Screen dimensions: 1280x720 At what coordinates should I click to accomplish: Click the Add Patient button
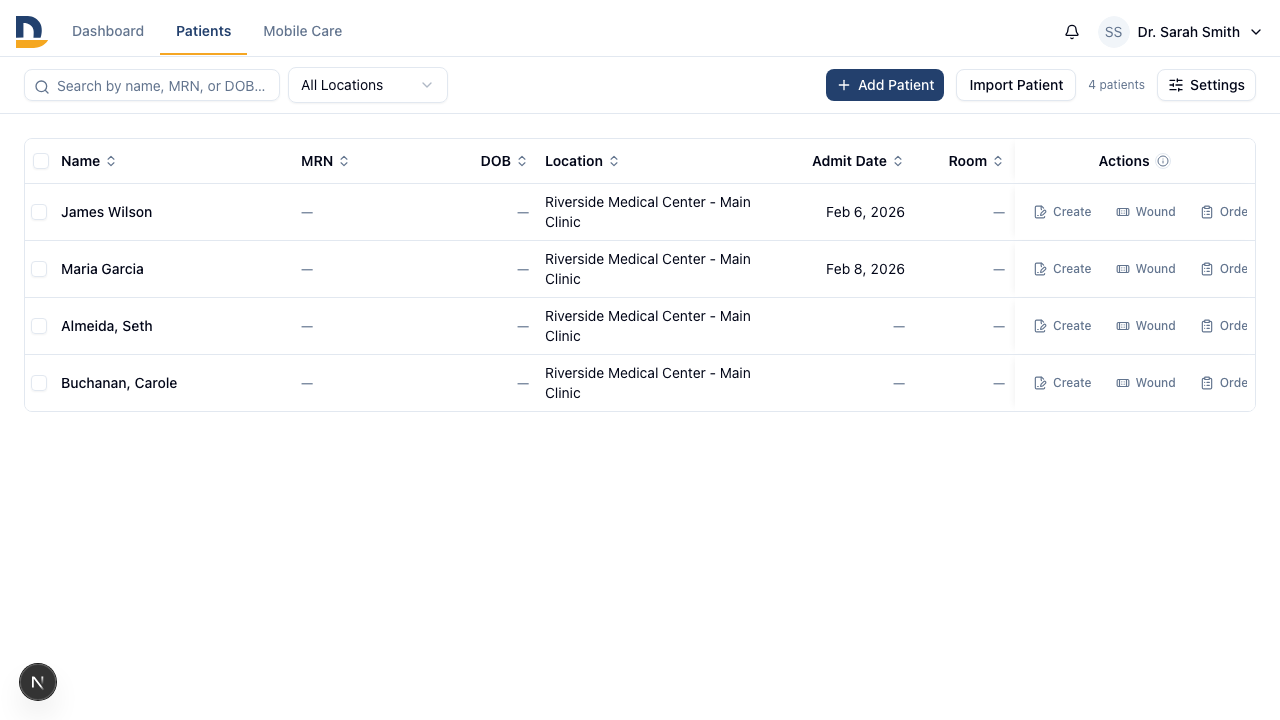click(x=885, y=85)
